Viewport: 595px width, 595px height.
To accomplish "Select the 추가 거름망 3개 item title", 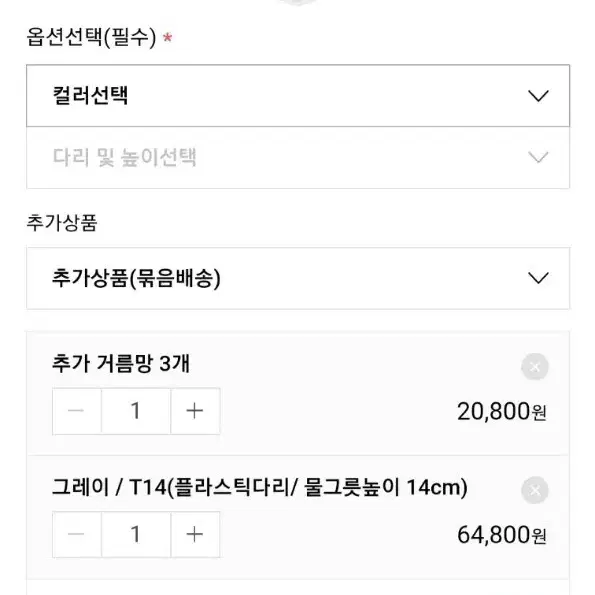I will (x=121, y=364).
